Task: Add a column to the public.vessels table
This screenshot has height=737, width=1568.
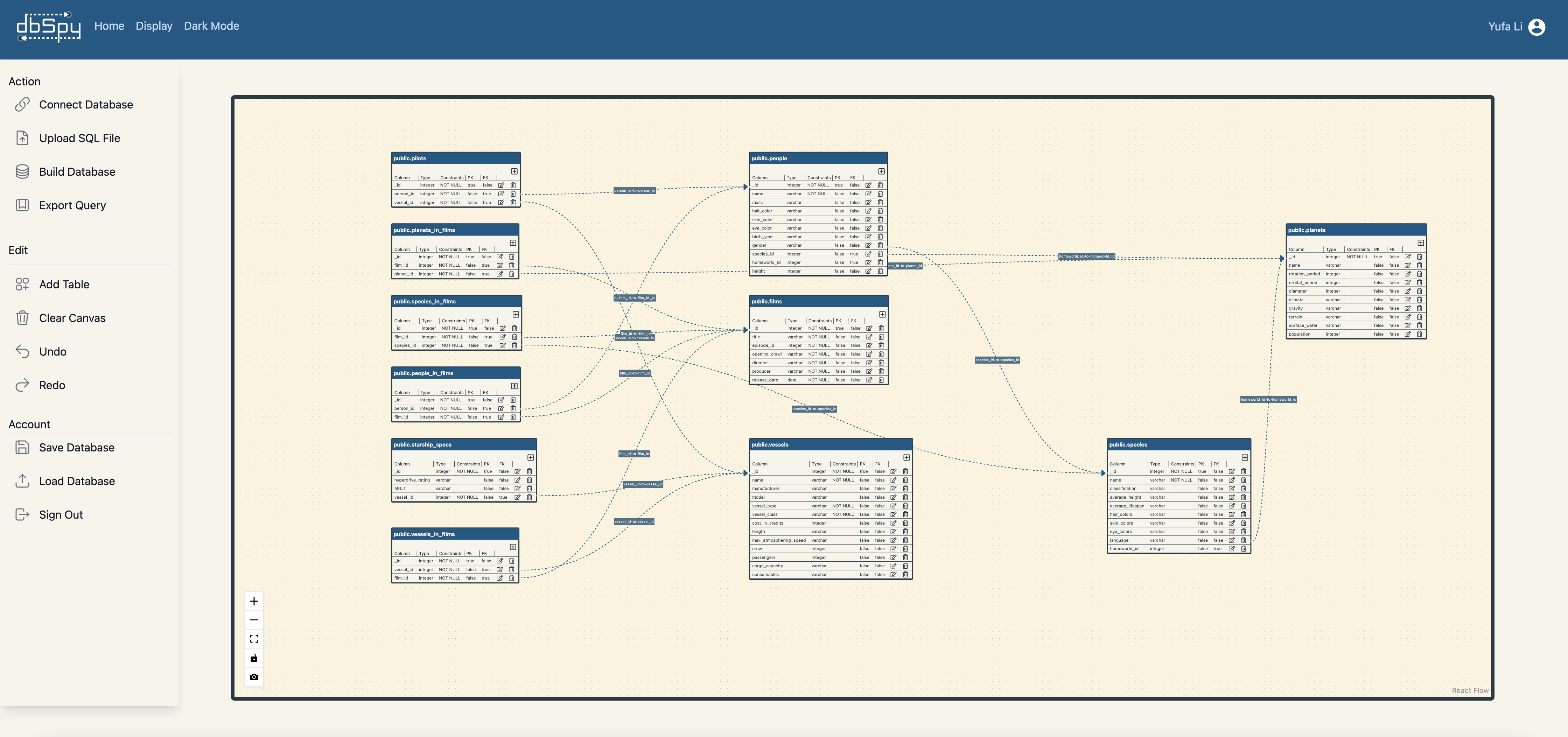Action: (906, 458)
